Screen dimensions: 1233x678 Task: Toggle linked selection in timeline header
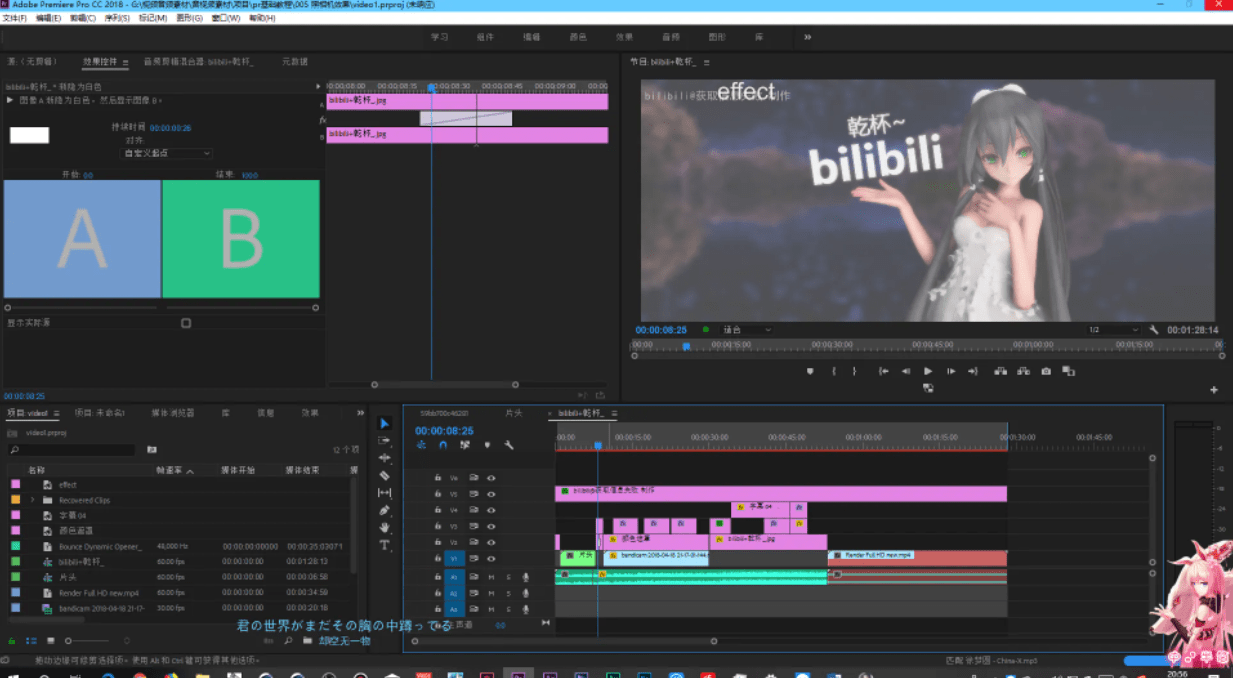(465, 445)
